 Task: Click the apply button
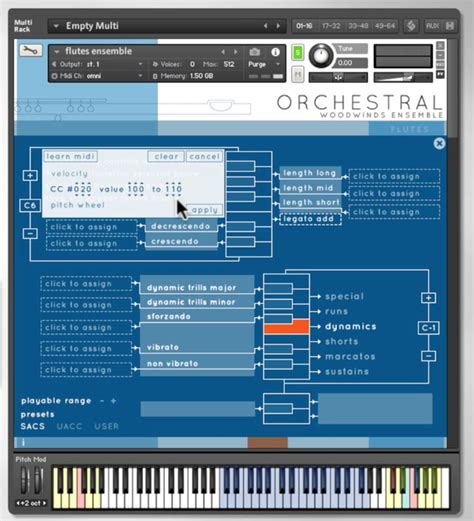[x=204, y=210]
